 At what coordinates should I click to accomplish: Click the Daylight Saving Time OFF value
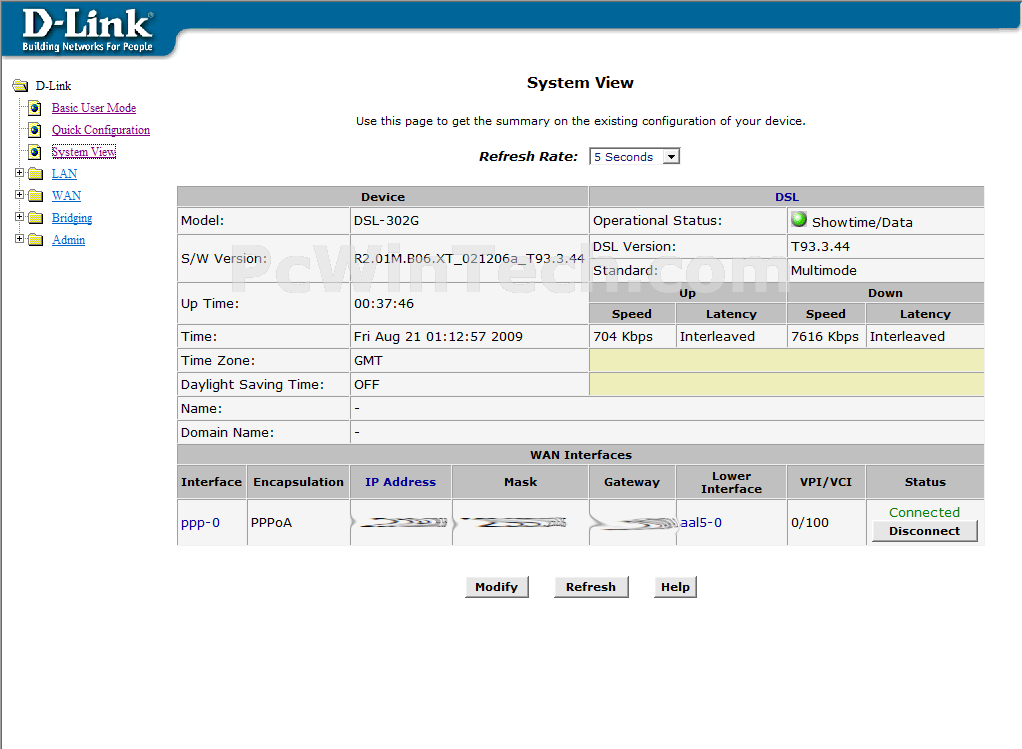[x=366, y=385]
